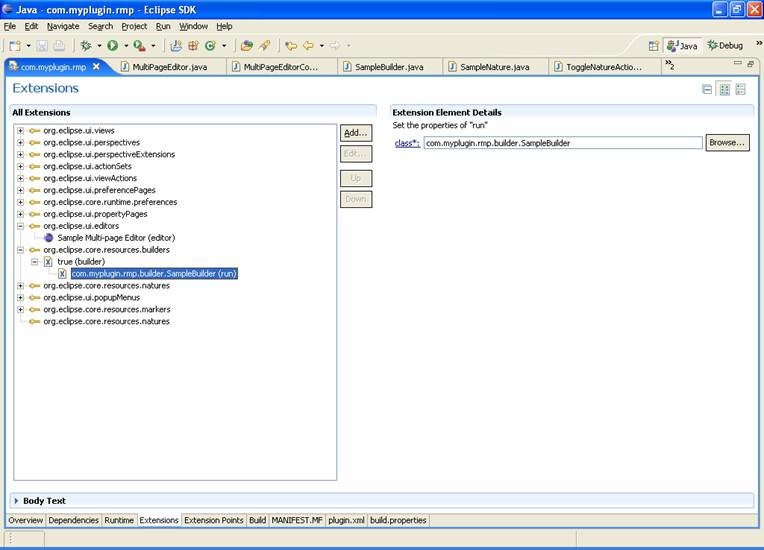Expand org.eclipse.ui.popupMenus node

(20, 298)
